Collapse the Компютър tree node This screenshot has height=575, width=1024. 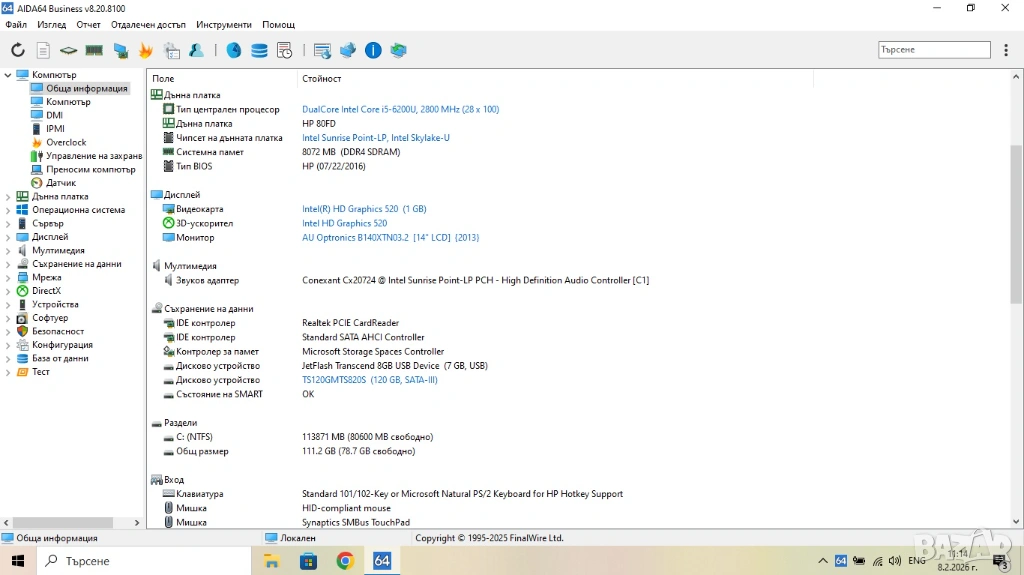point(8,75)
